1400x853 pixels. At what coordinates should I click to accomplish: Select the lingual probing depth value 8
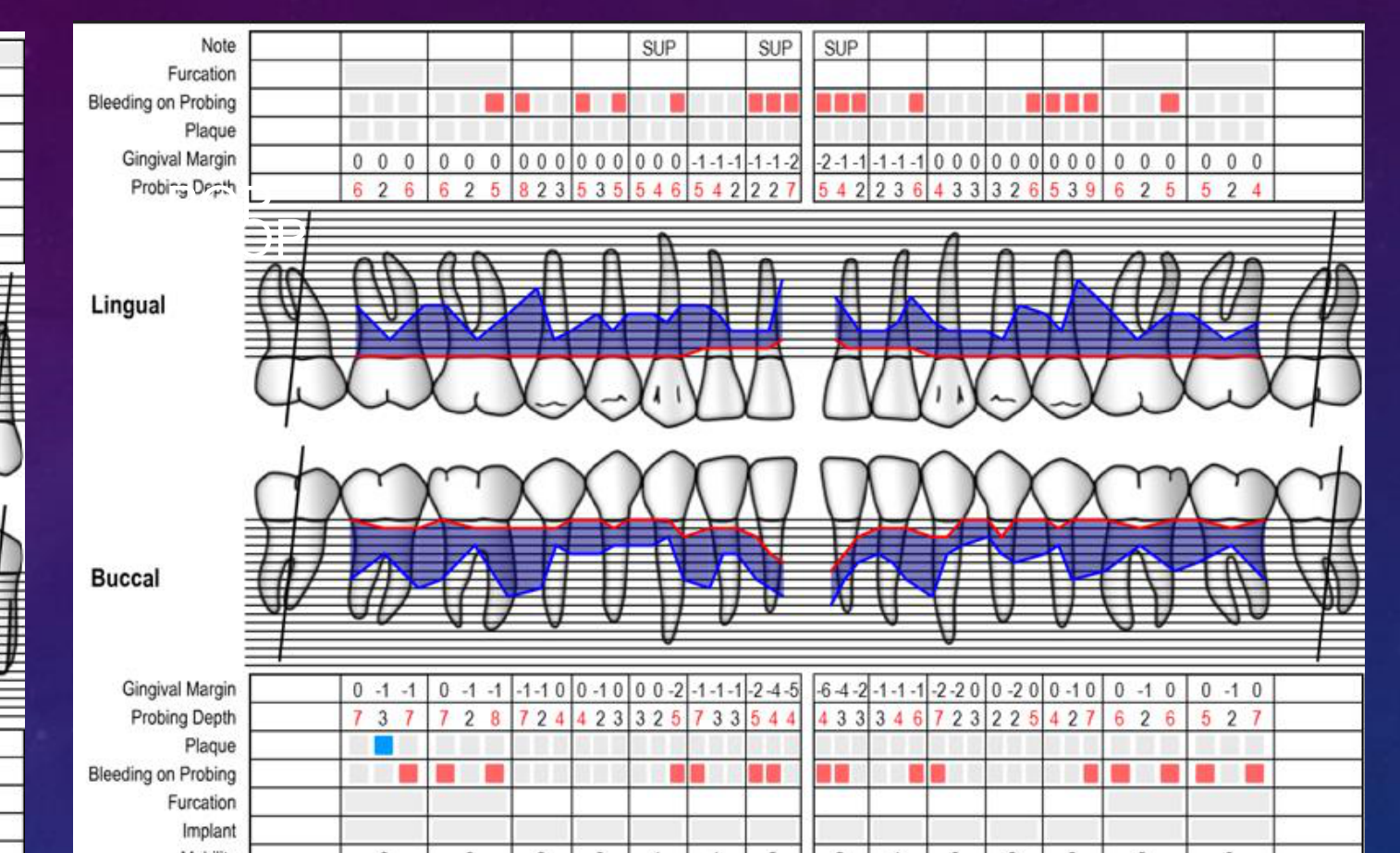pyautogui.click(x=523, y=190)
